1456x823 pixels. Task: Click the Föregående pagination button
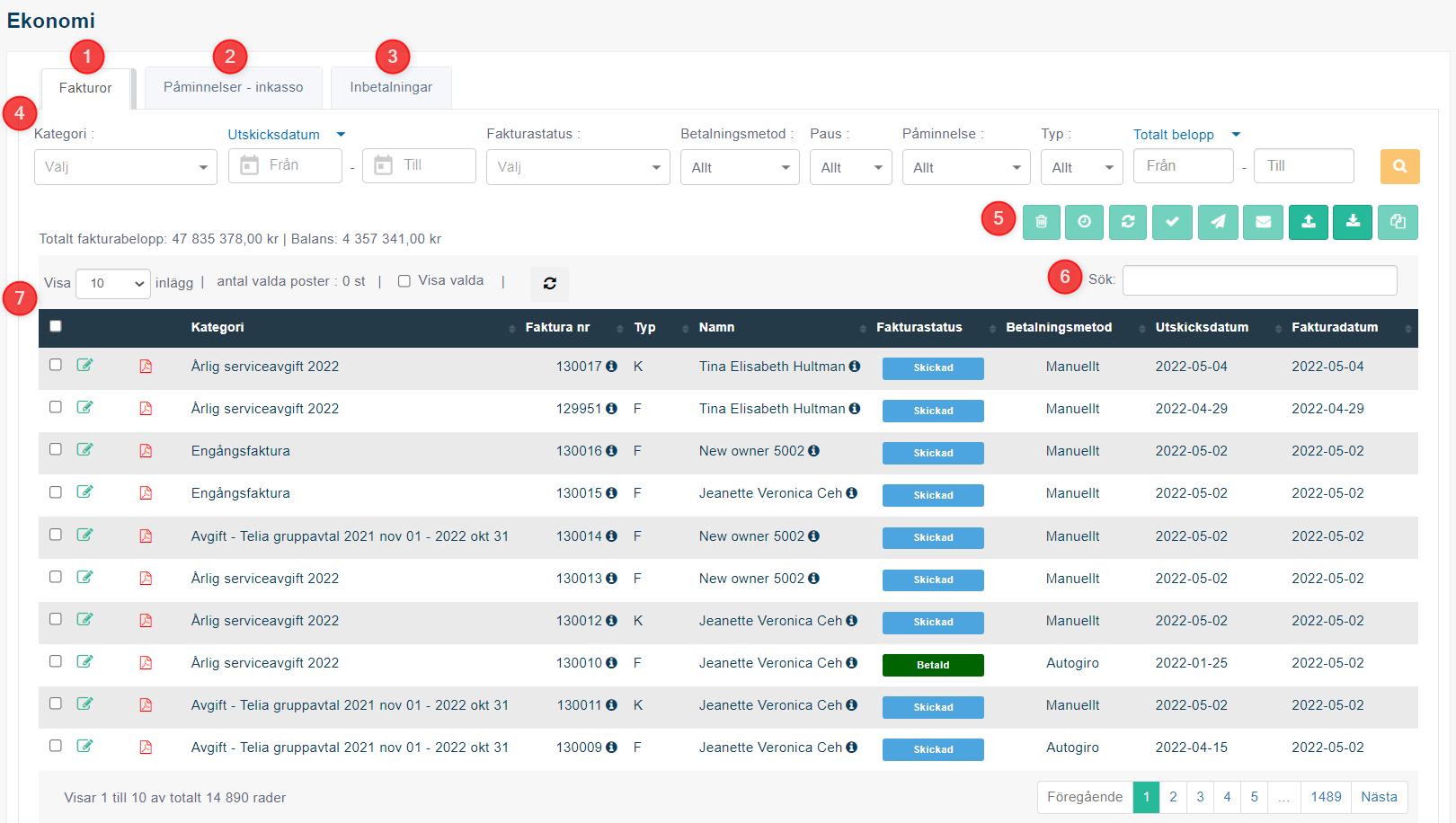click(x=1085, y=797)
